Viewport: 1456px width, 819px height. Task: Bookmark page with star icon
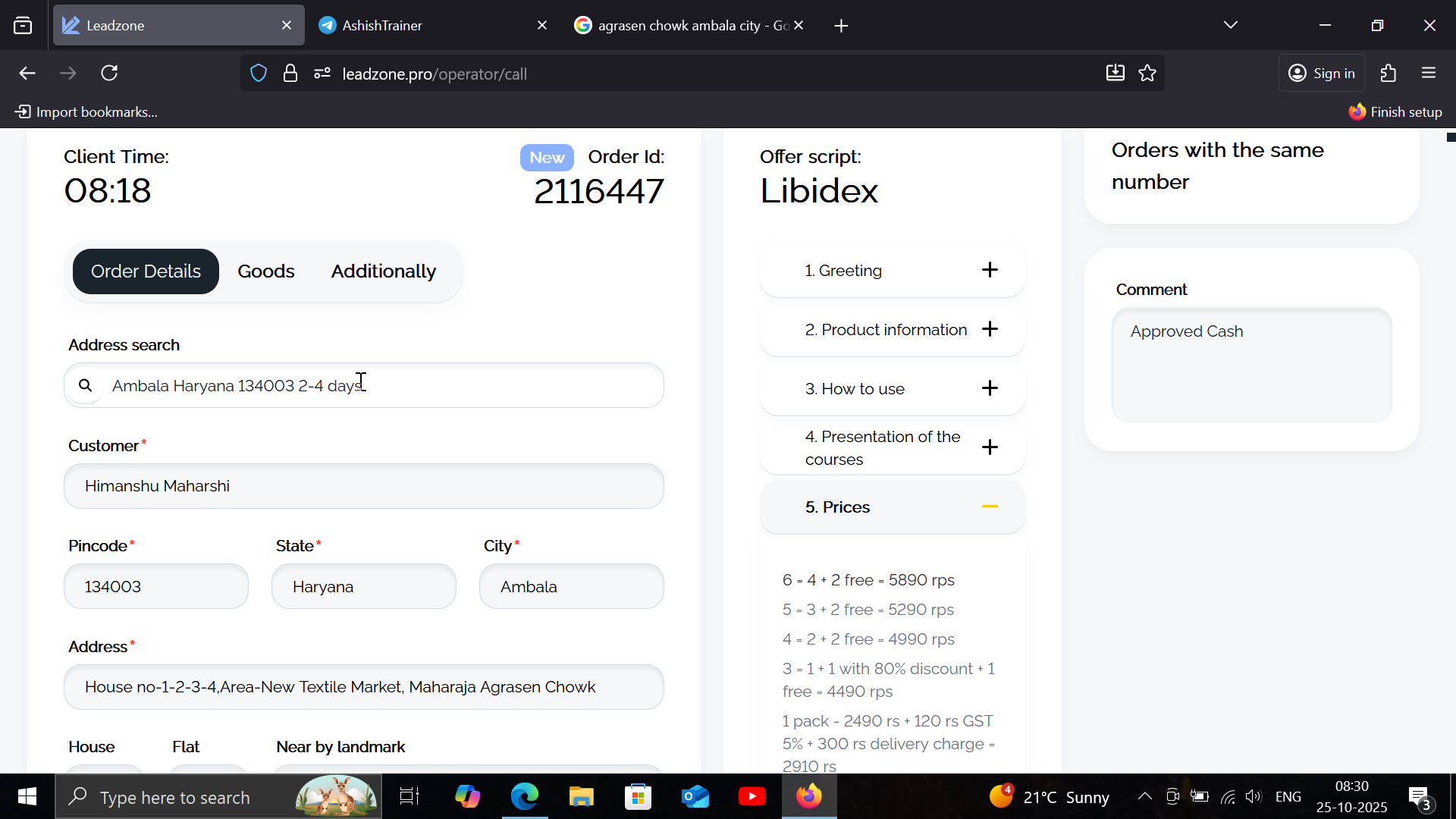tap(1147, 73)
